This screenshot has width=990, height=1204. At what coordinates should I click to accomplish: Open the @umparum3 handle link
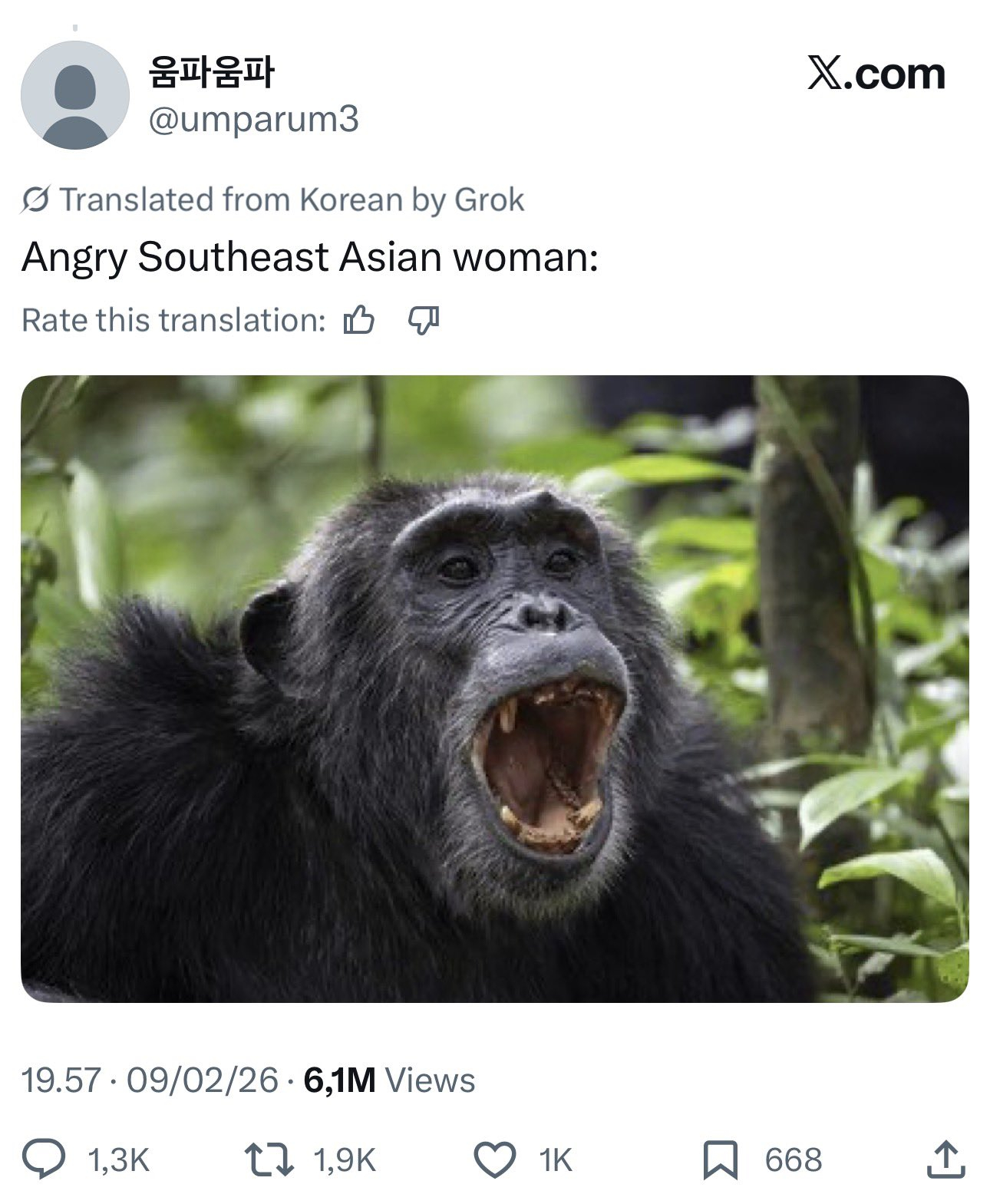point(253,120)
